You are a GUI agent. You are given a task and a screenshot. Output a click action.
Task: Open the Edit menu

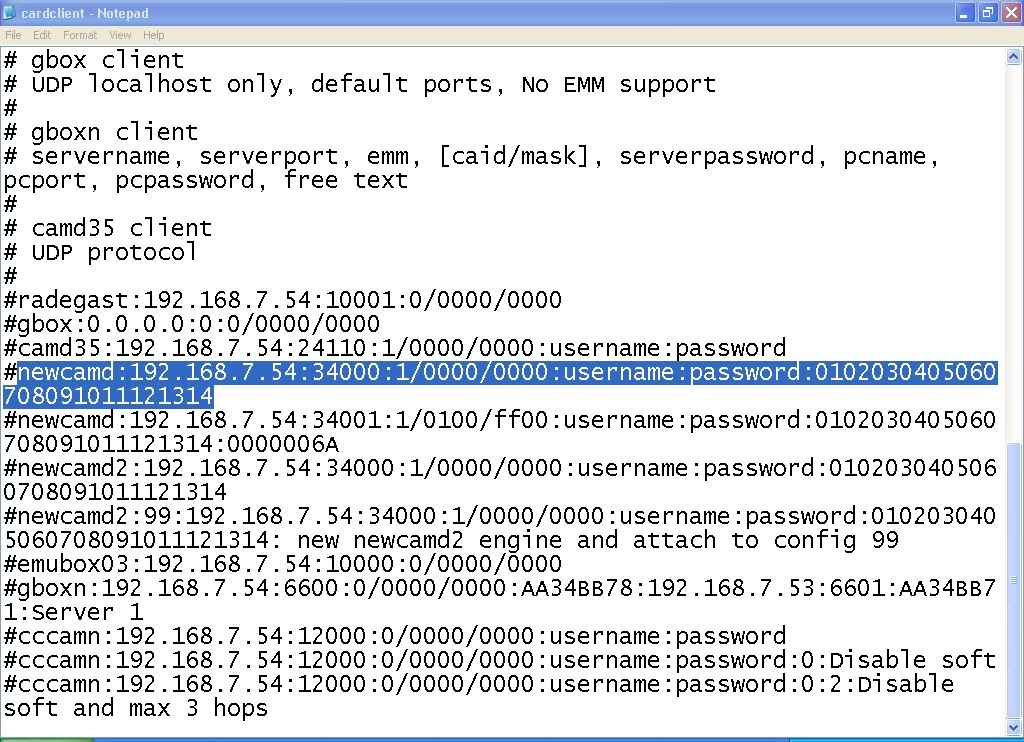click(x=42, y=35)
